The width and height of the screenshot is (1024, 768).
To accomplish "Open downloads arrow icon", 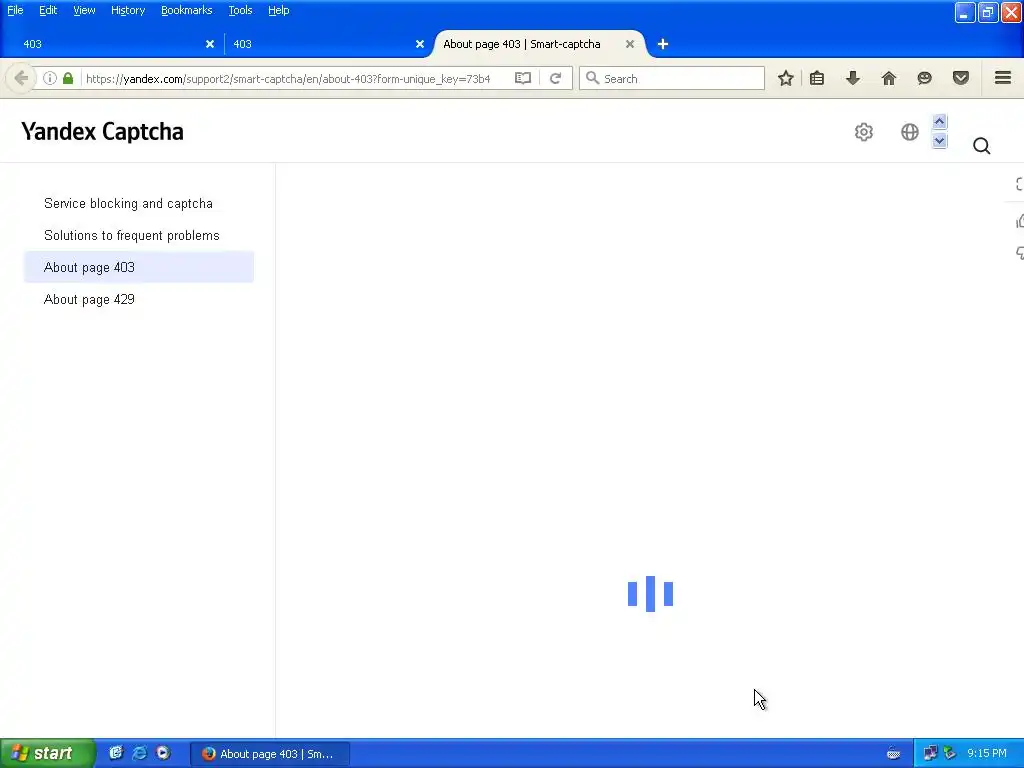I will (853, 78).
